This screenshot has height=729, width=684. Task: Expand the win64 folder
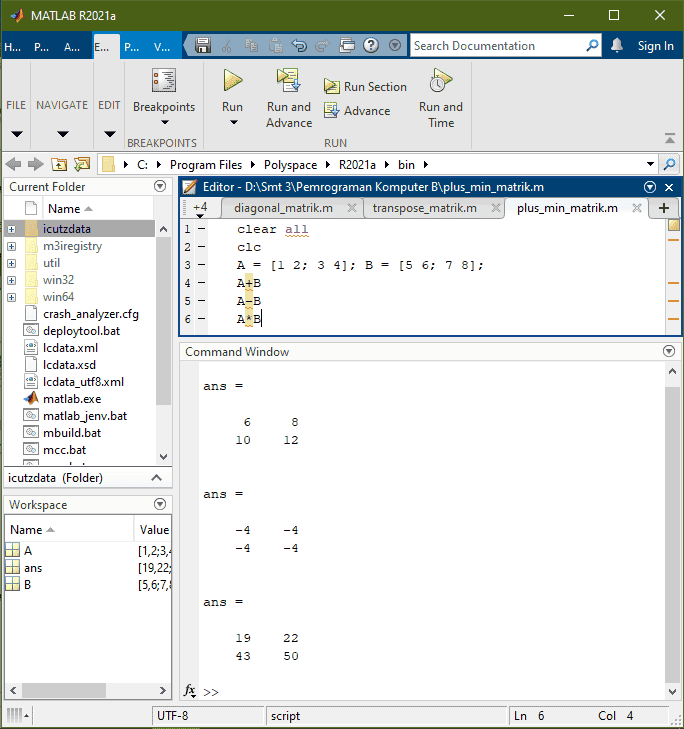[12, 297]
